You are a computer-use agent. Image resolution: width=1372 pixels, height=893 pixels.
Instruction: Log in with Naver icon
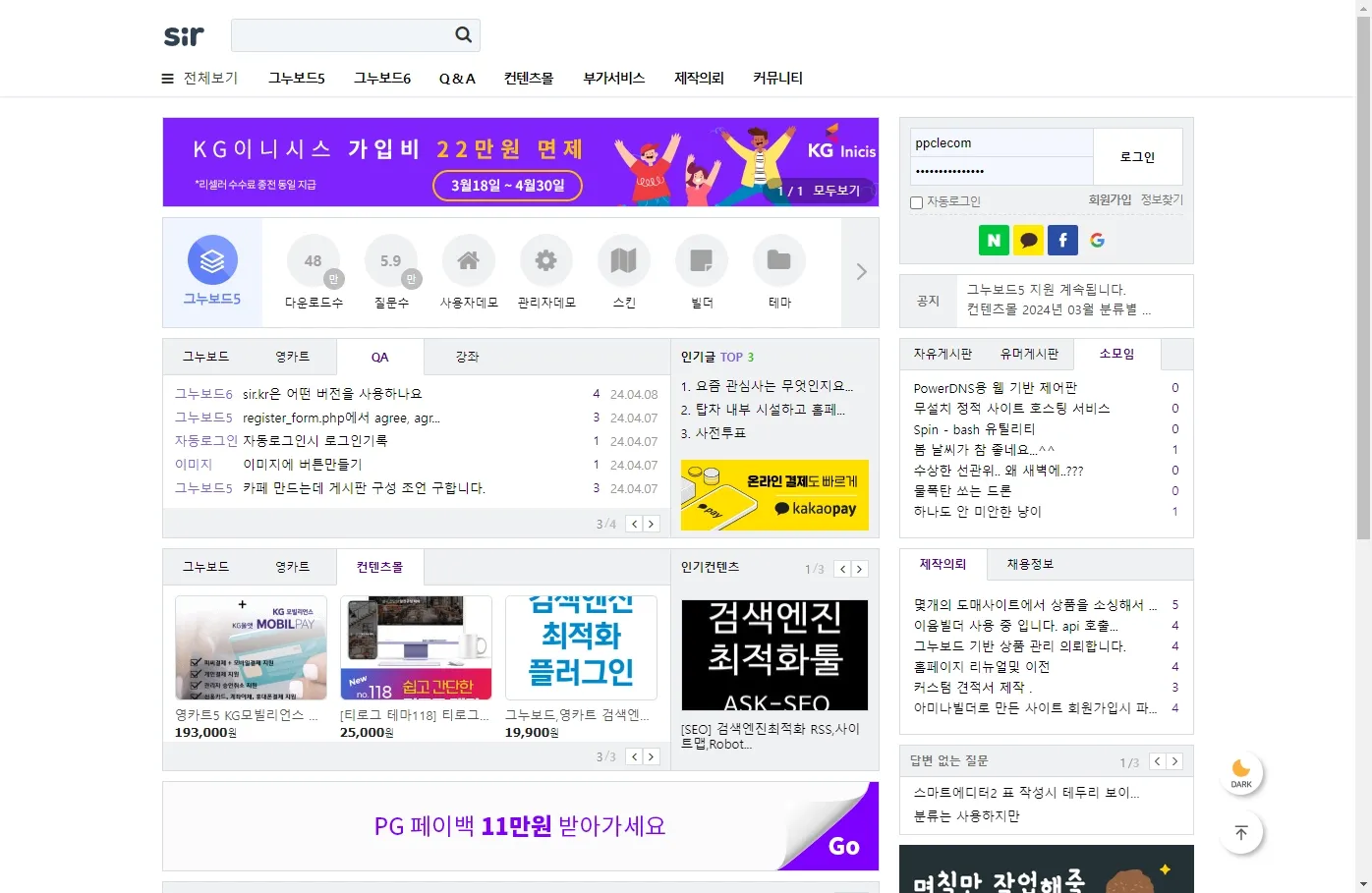click(994, 240)
